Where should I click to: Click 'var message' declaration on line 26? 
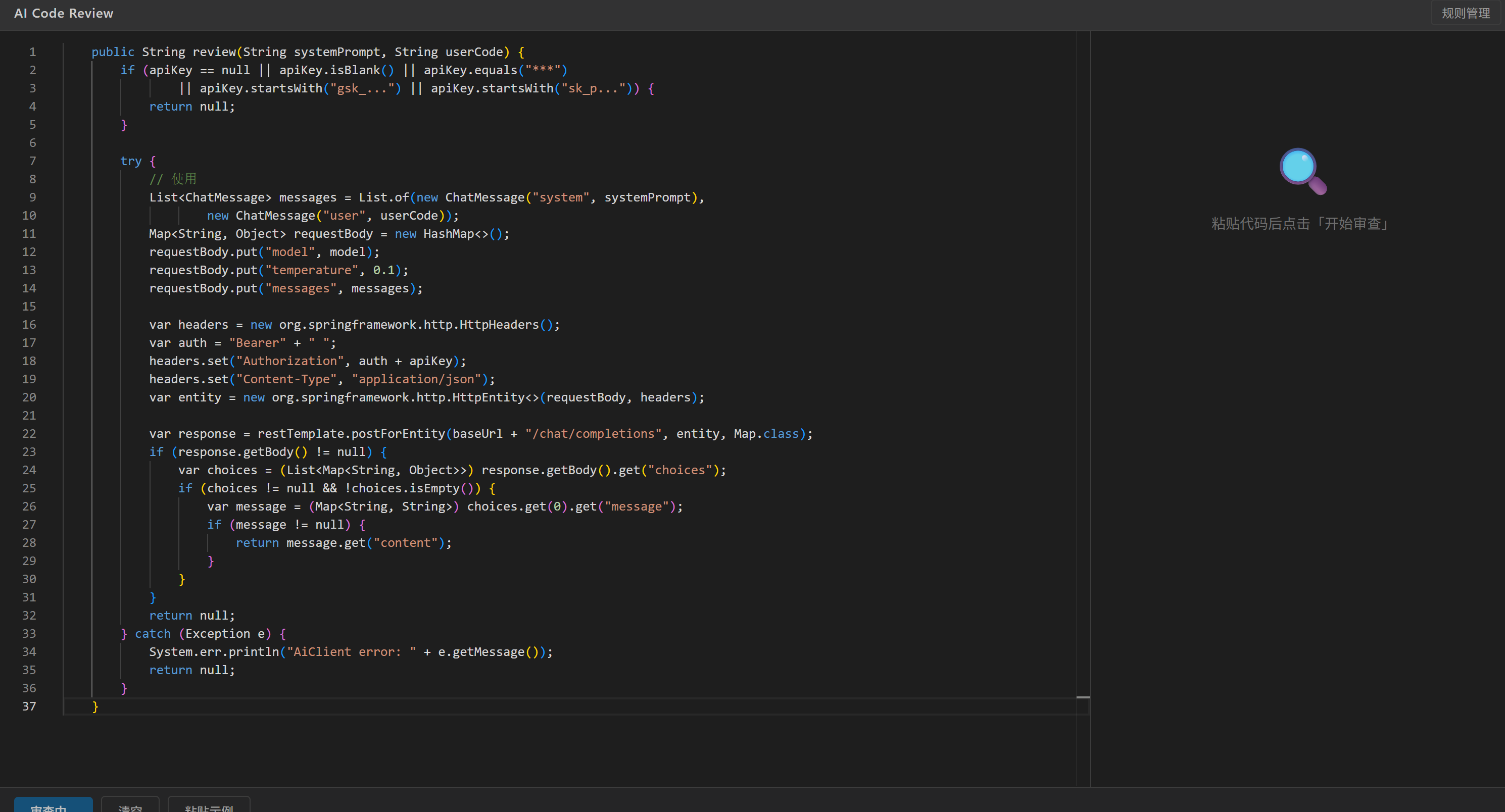247,506
